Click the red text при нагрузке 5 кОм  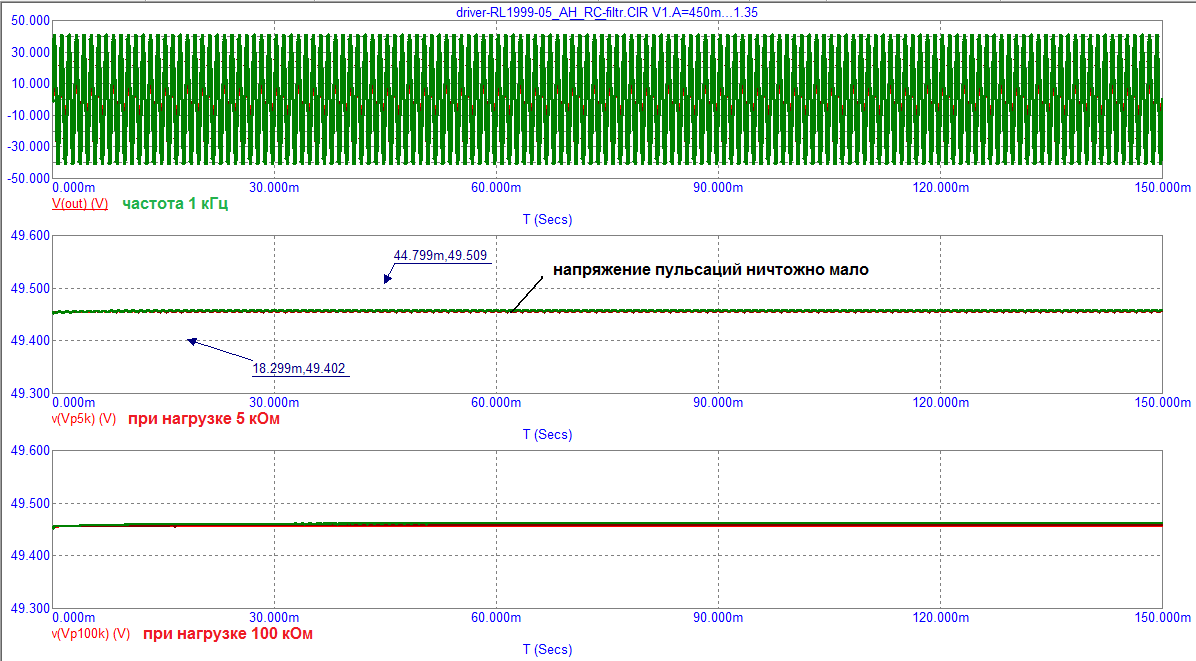click(x=204, y=419)
